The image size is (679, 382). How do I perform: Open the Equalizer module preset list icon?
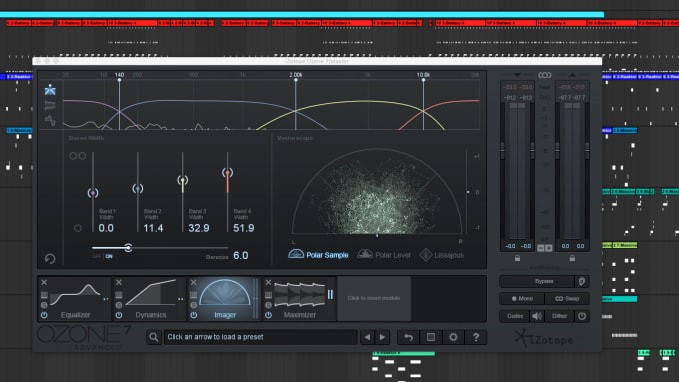(x=44, y=295)
